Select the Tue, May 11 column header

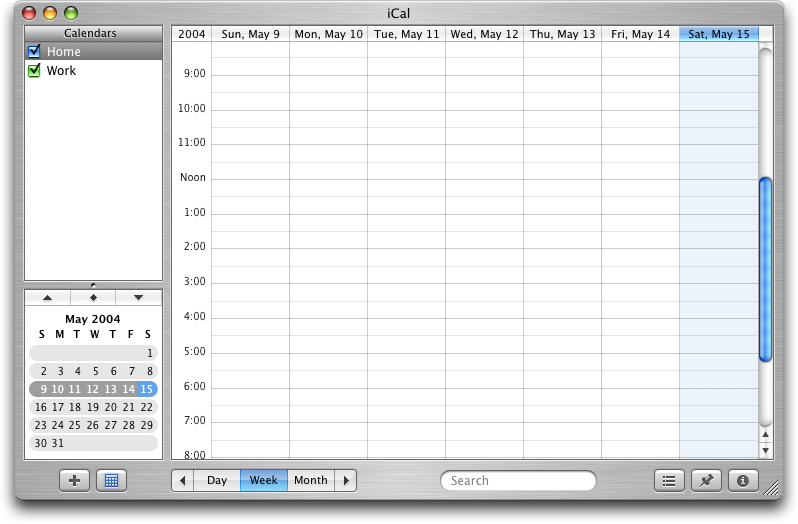(406, 34)
